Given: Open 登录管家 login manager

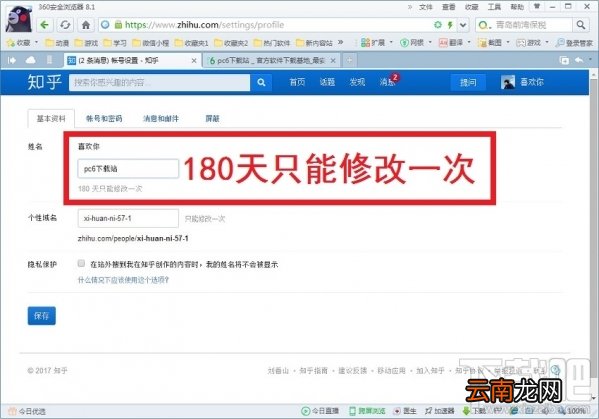Looking at the screenshot, I should click(x=574, y=42).
